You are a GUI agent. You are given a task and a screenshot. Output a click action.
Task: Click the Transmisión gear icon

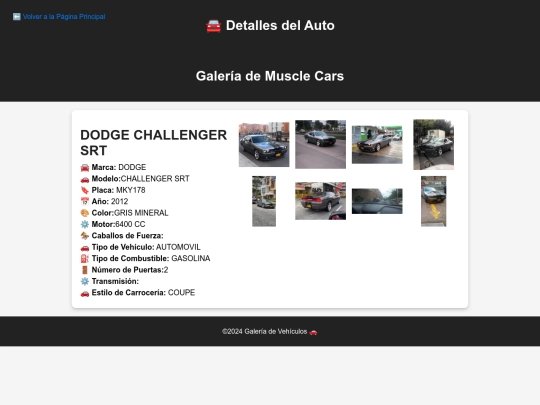(x=85, y=281)
